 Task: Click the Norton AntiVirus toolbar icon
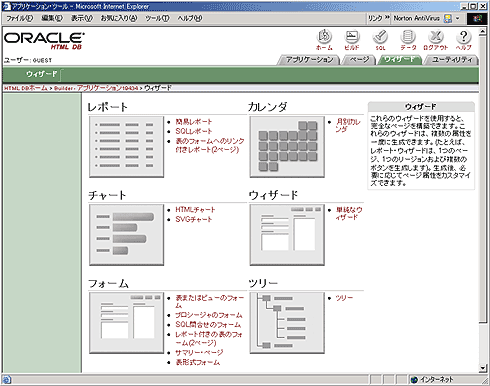[448, 18]
